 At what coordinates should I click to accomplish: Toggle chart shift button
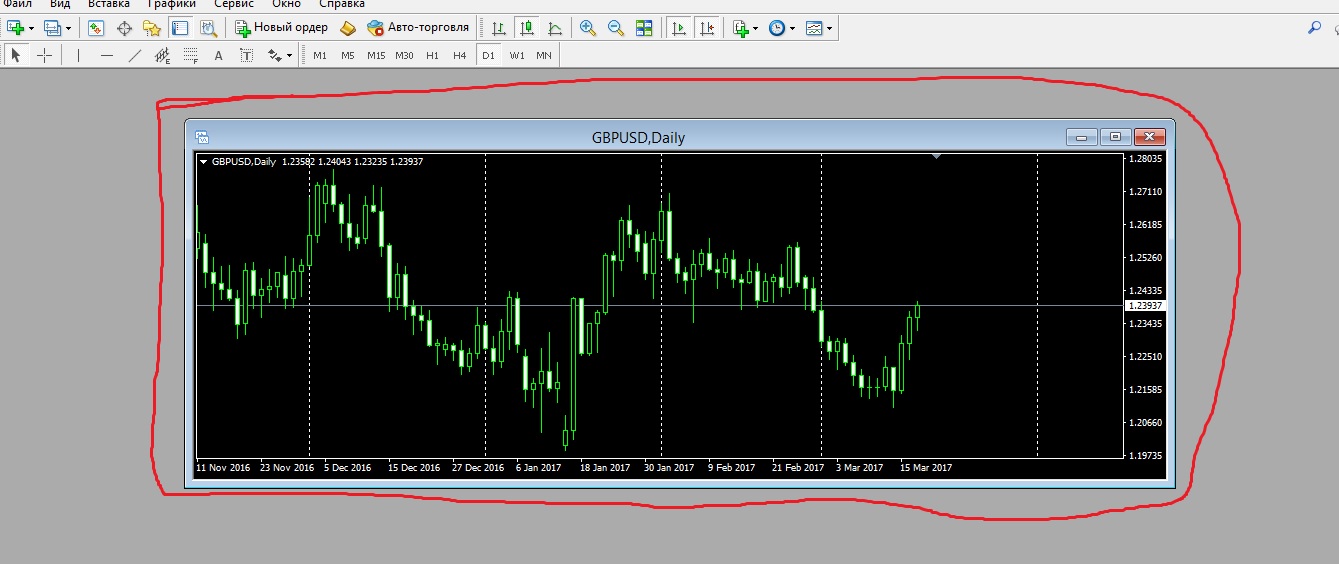707,28
